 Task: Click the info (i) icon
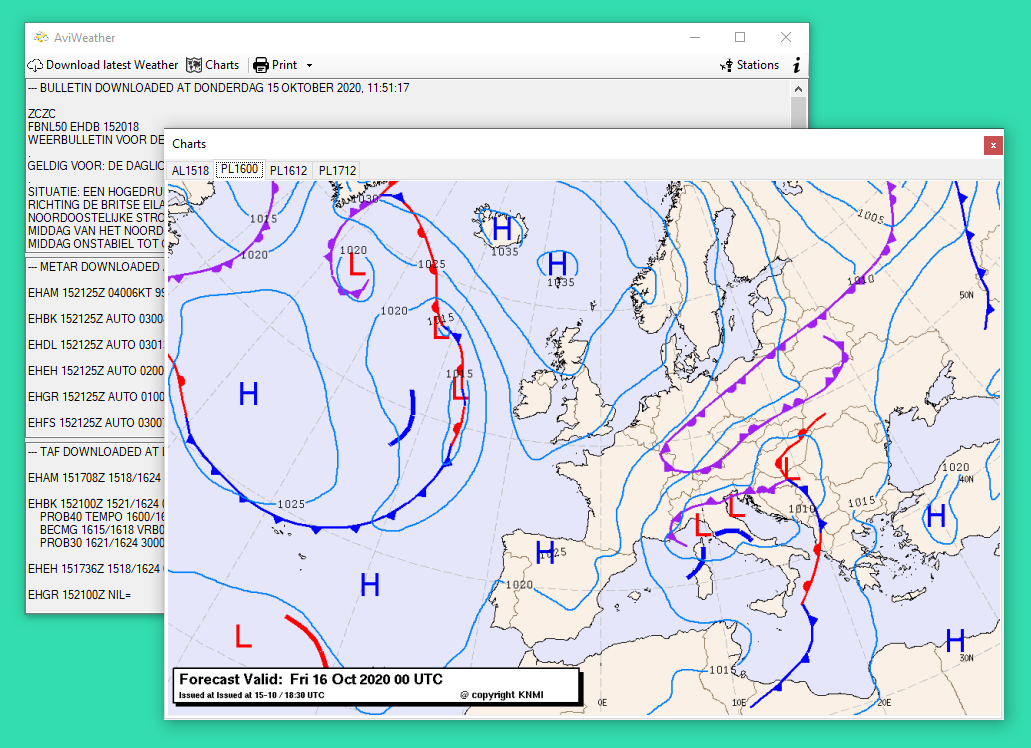click(797, 65)
